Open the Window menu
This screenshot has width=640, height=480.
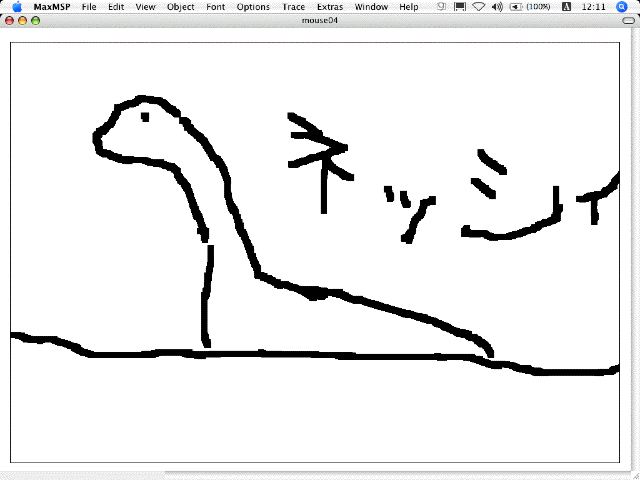[371, 7]
